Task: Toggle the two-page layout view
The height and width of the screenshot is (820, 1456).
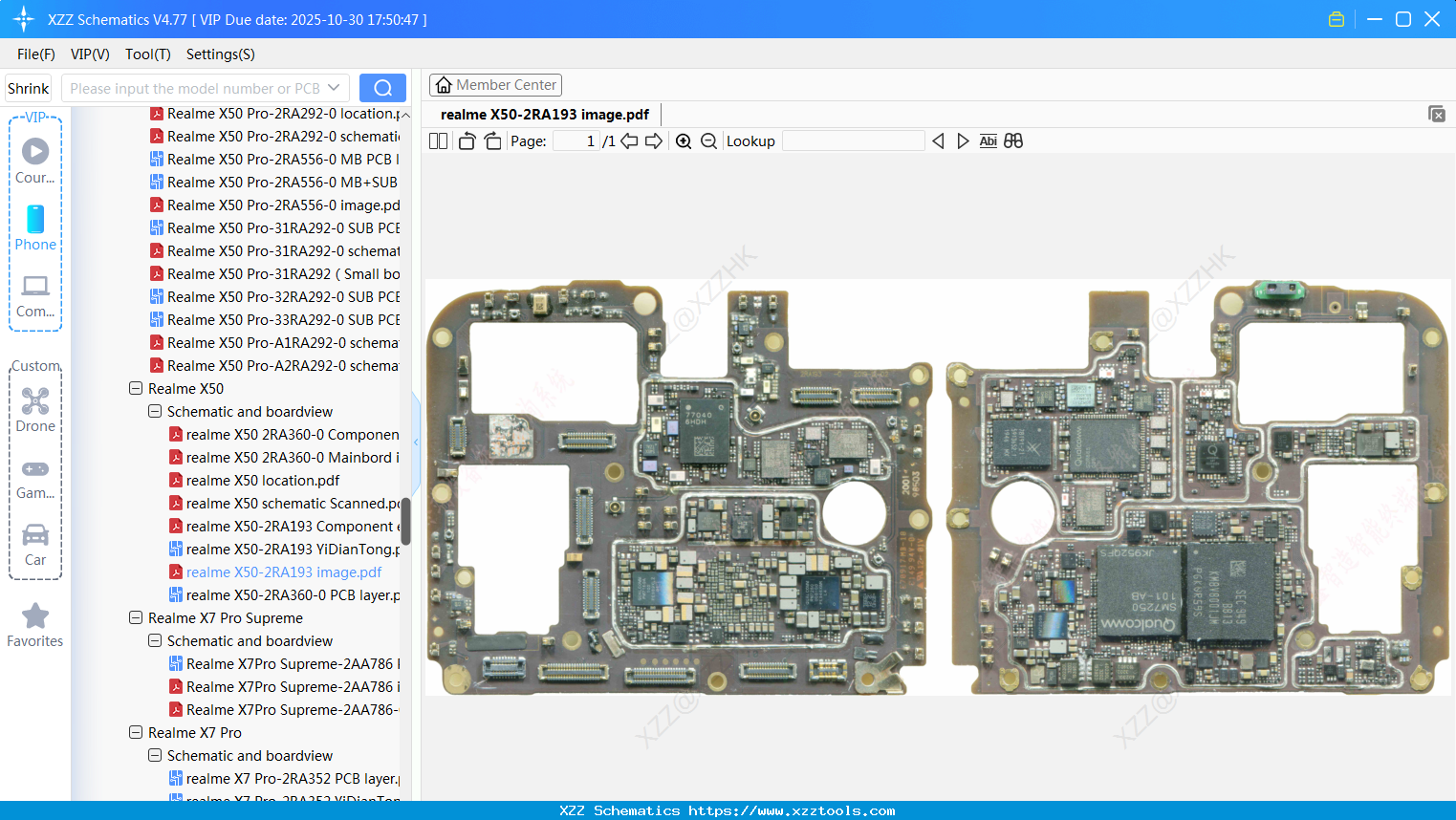Action: [438, 141]
